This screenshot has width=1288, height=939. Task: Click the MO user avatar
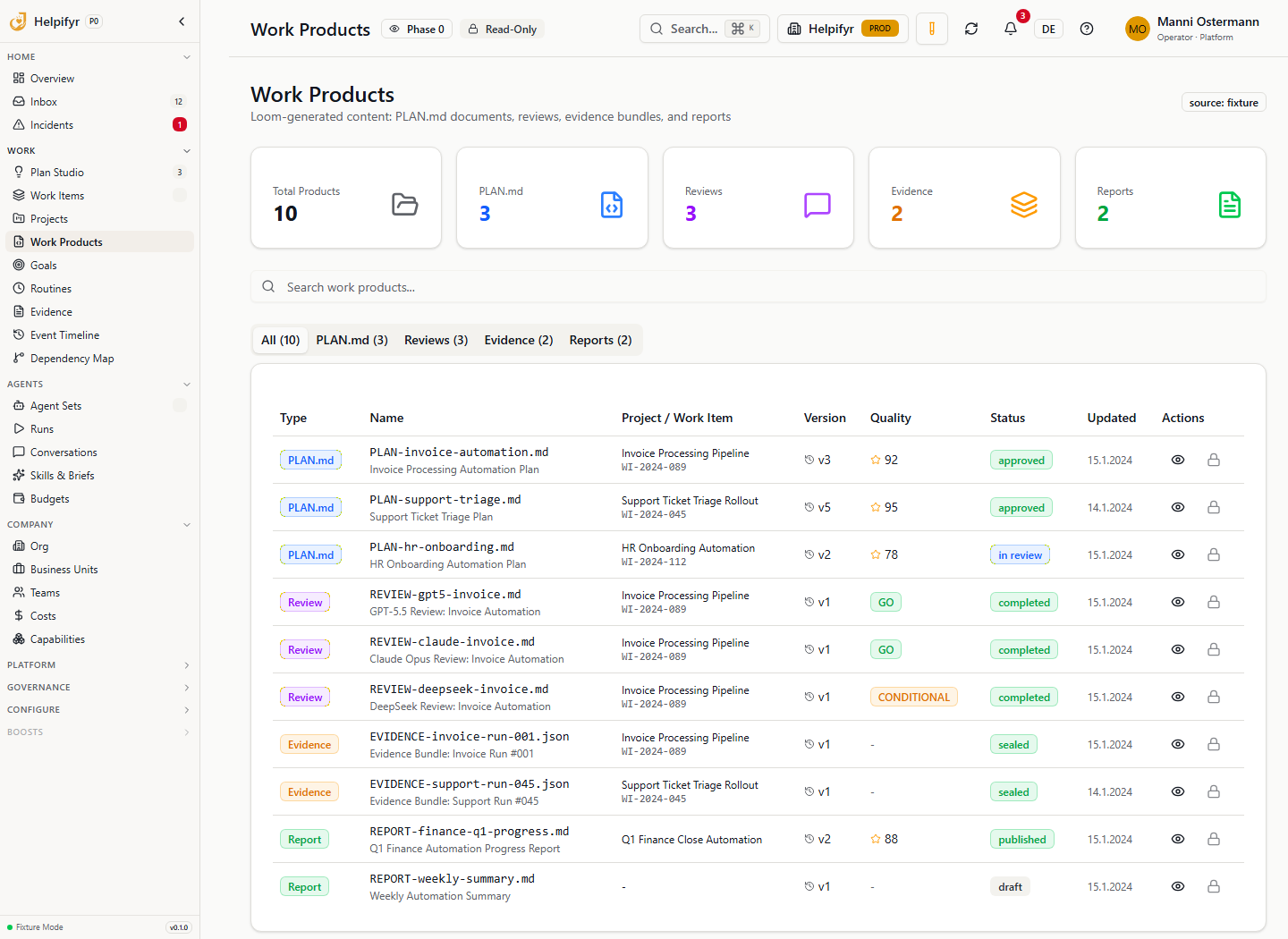[1138, 29]
